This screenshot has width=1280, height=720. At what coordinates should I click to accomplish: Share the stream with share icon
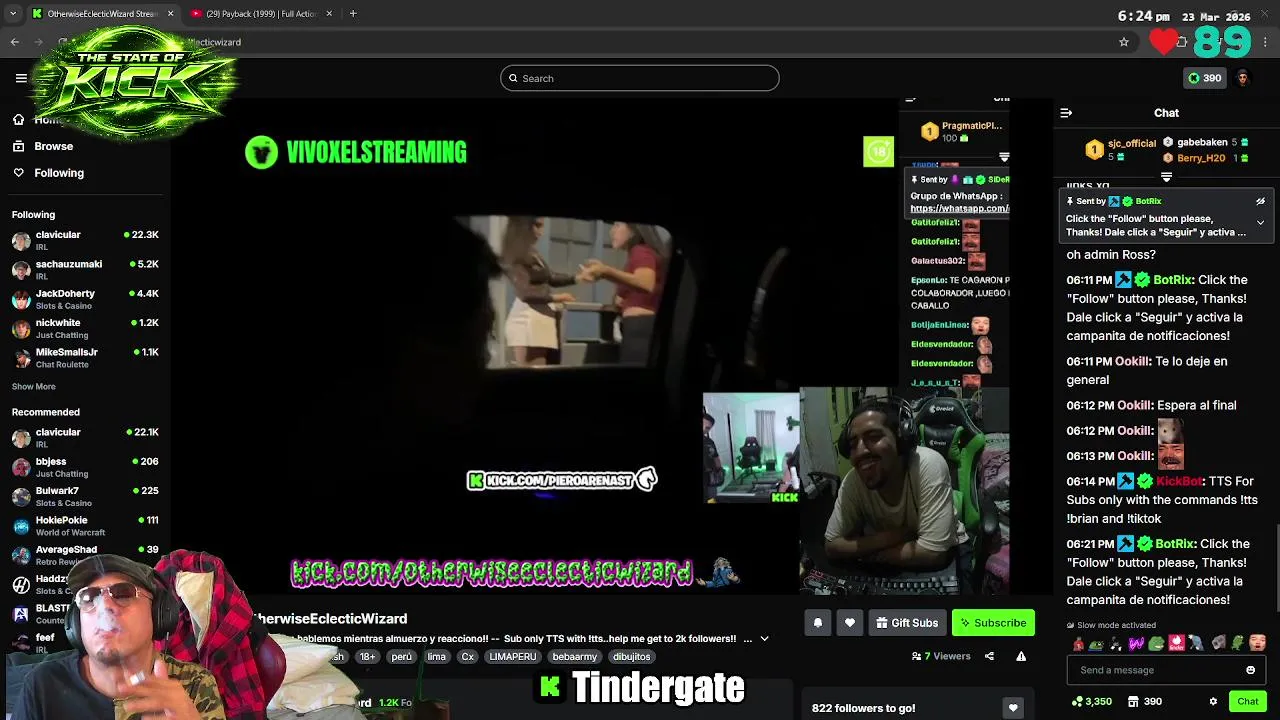click(989, 657)
